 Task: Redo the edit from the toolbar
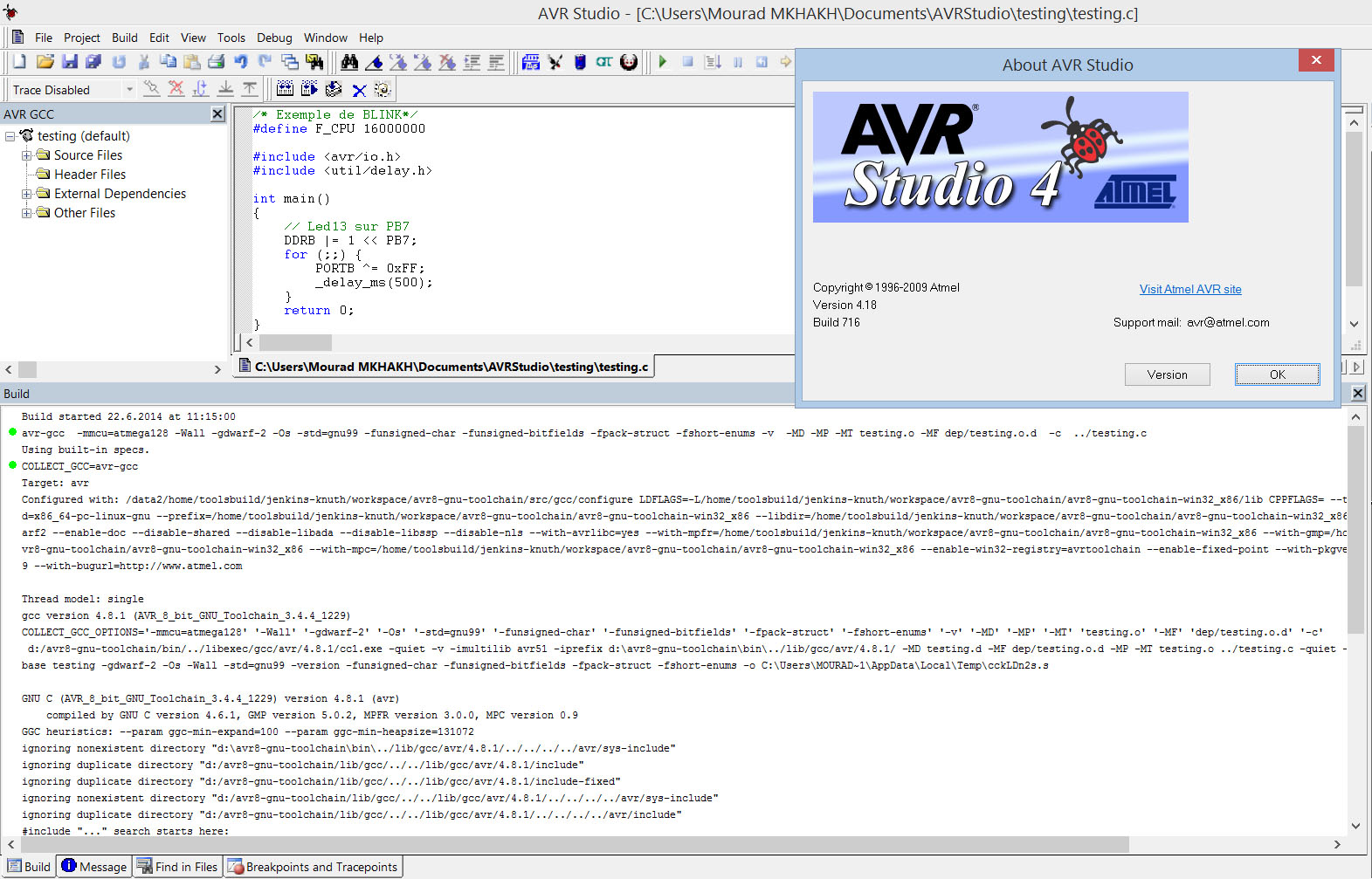click(x=265, y=62)
